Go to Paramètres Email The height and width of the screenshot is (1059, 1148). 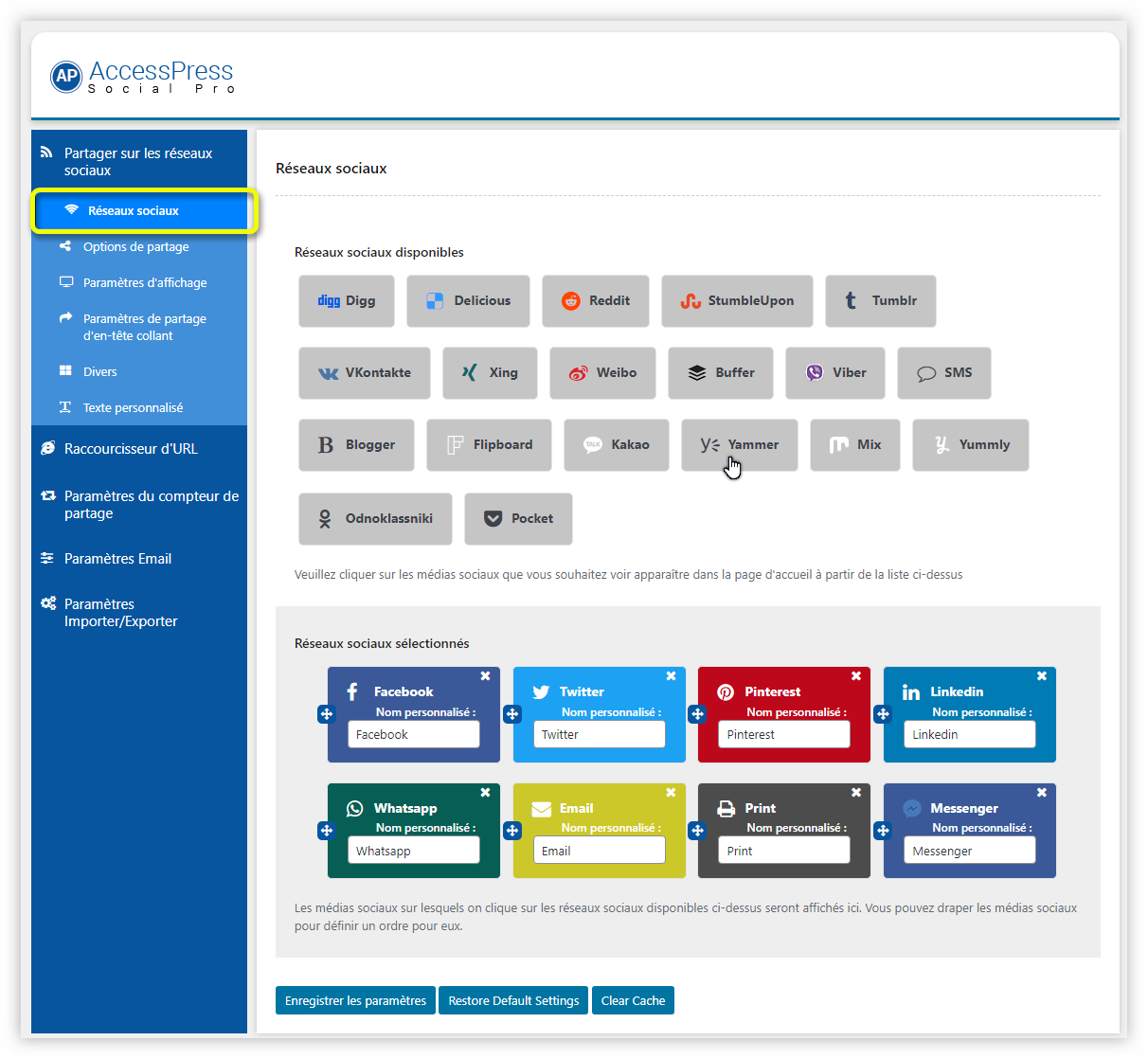click(139, 559)
